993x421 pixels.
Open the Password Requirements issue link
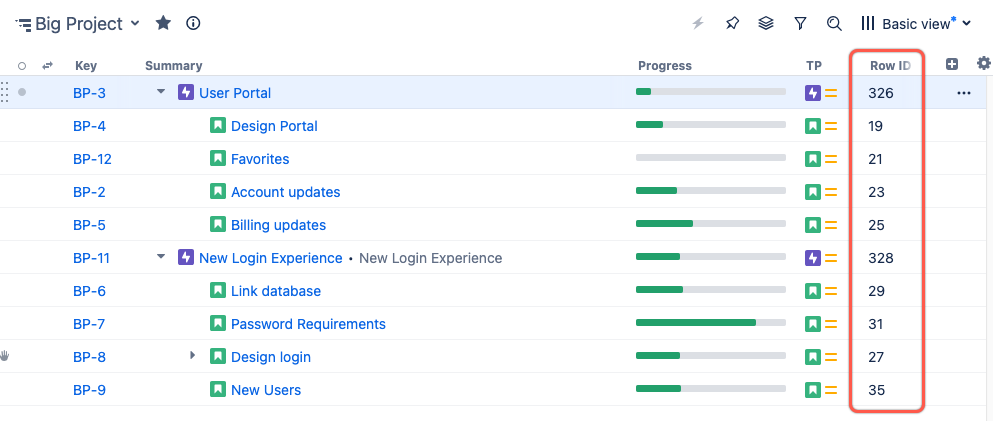pyautogui.click(x=308, y=324)
